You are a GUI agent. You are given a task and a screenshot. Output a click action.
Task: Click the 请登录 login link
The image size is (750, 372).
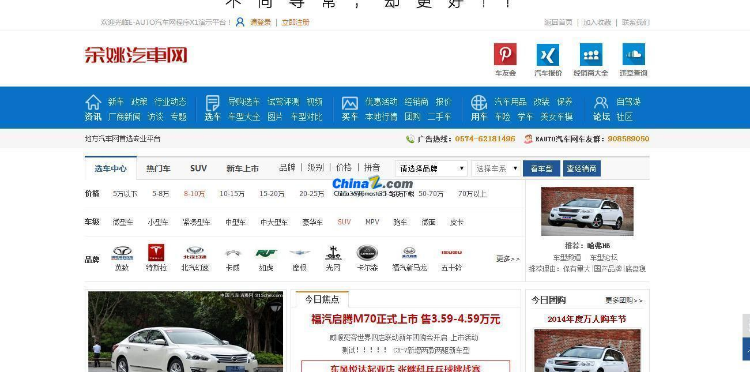[260, 22]
